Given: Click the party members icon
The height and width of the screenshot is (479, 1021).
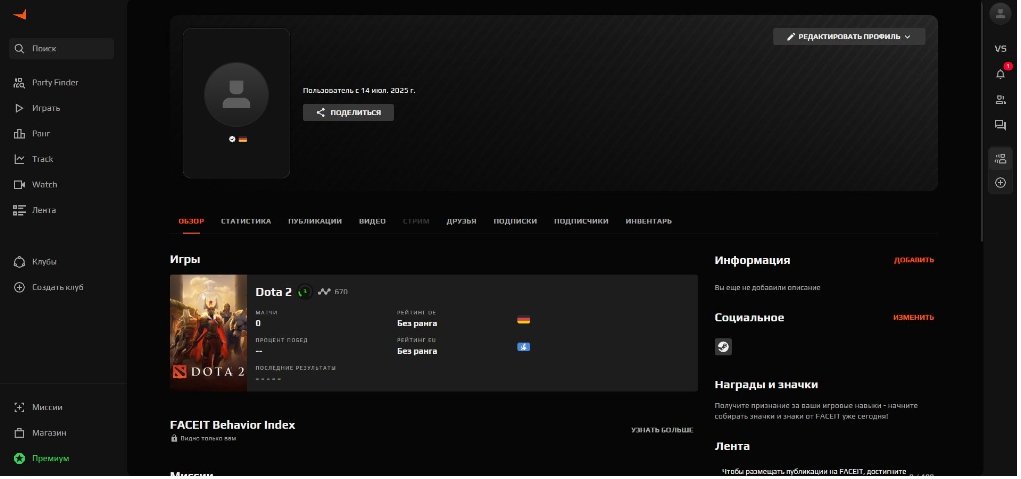Looking at the screenshot, I should (x=999, y=158).
